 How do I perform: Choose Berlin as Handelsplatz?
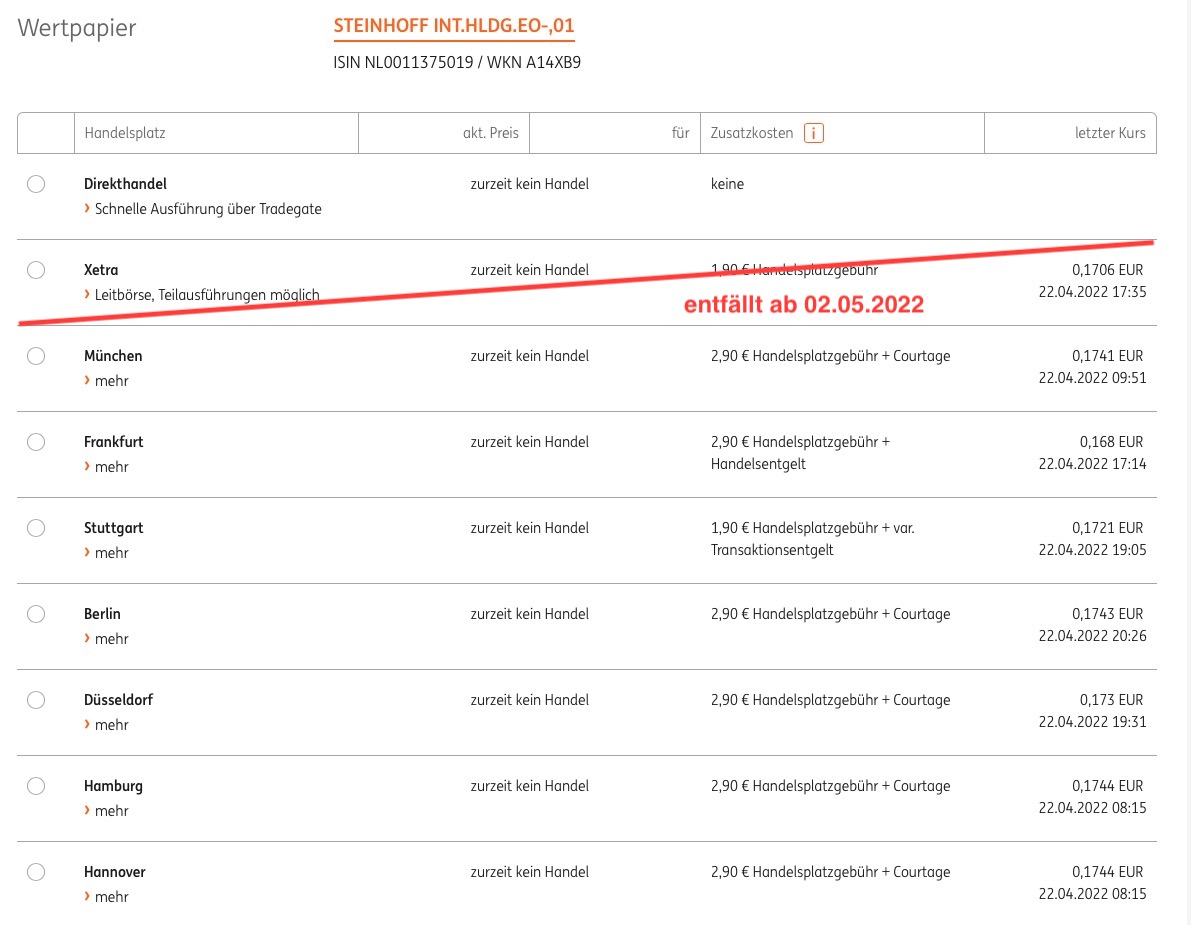[x=36, y=614]
